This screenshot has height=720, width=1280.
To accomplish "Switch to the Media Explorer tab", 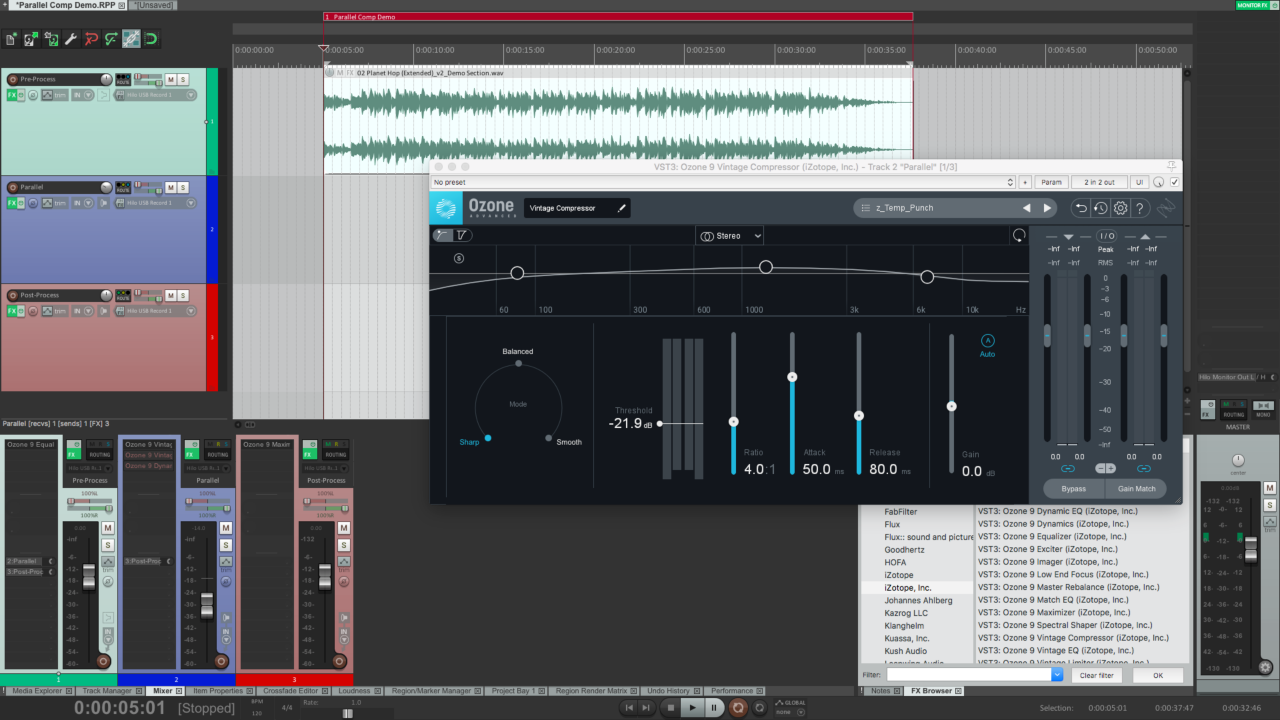I will click(x=36, y=691).
